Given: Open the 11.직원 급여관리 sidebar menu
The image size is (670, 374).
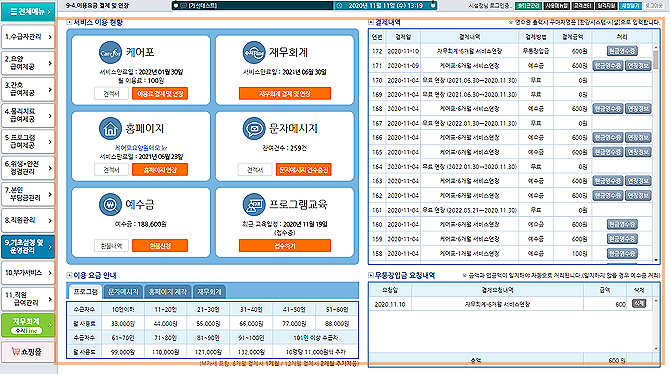Looking at the screenshot, I should point(28,299).
